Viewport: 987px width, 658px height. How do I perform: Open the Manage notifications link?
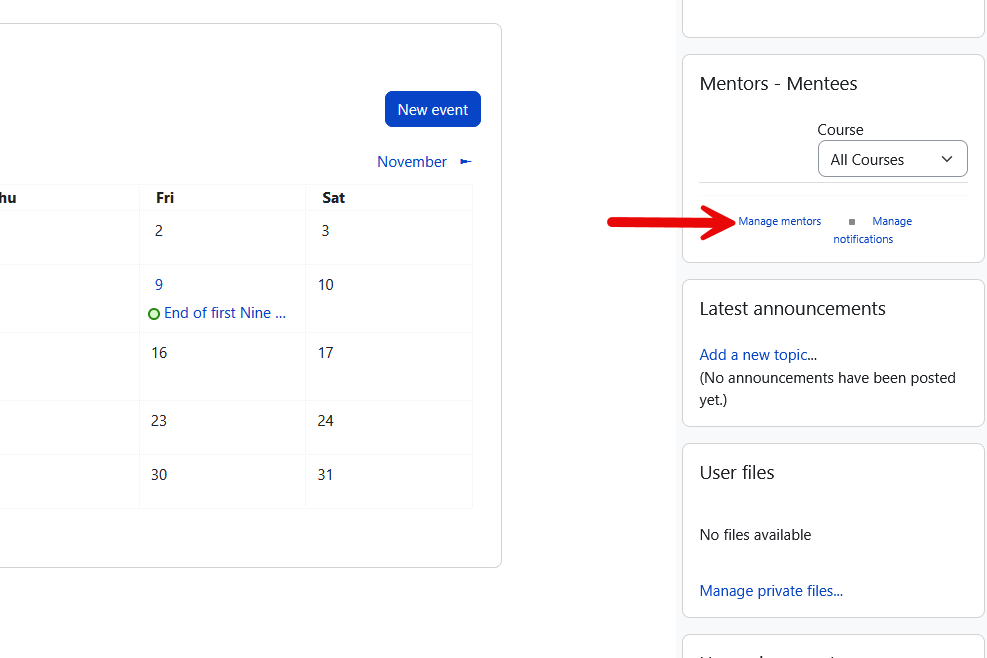tap(872, 230)
